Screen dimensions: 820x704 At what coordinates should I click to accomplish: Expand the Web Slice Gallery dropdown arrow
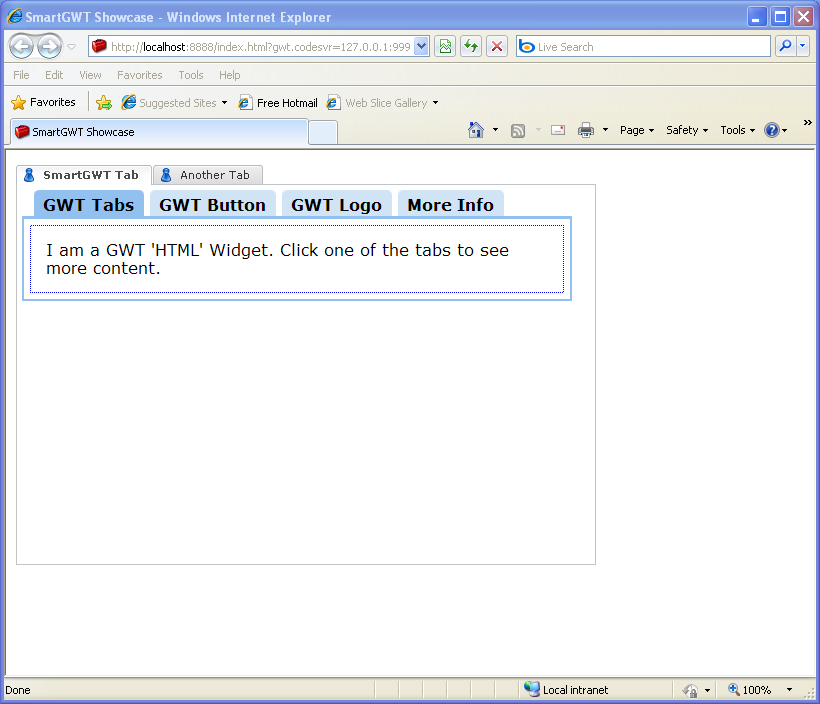click(435, 103)
